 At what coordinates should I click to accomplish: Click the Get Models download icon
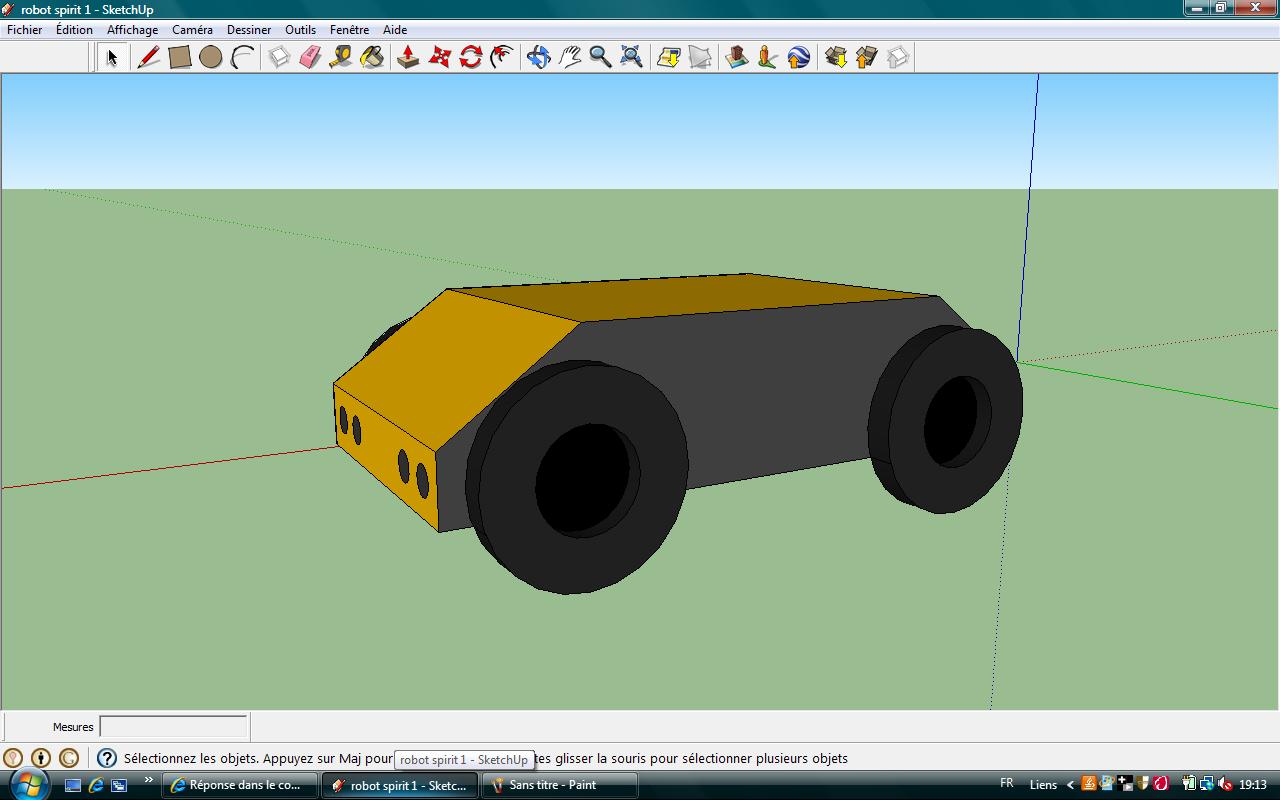tap(836, 57)
